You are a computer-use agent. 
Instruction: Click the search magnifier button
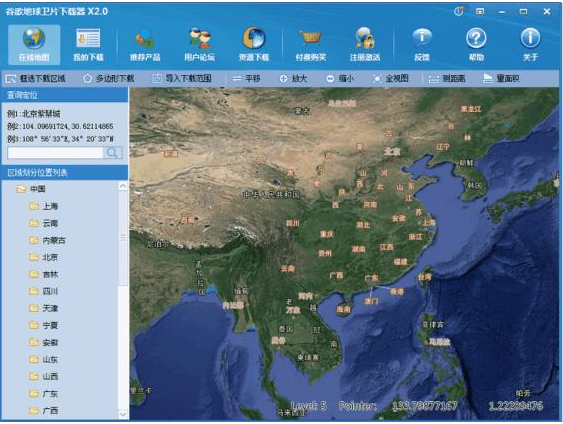pyautogui.click(x=112, y=153)
